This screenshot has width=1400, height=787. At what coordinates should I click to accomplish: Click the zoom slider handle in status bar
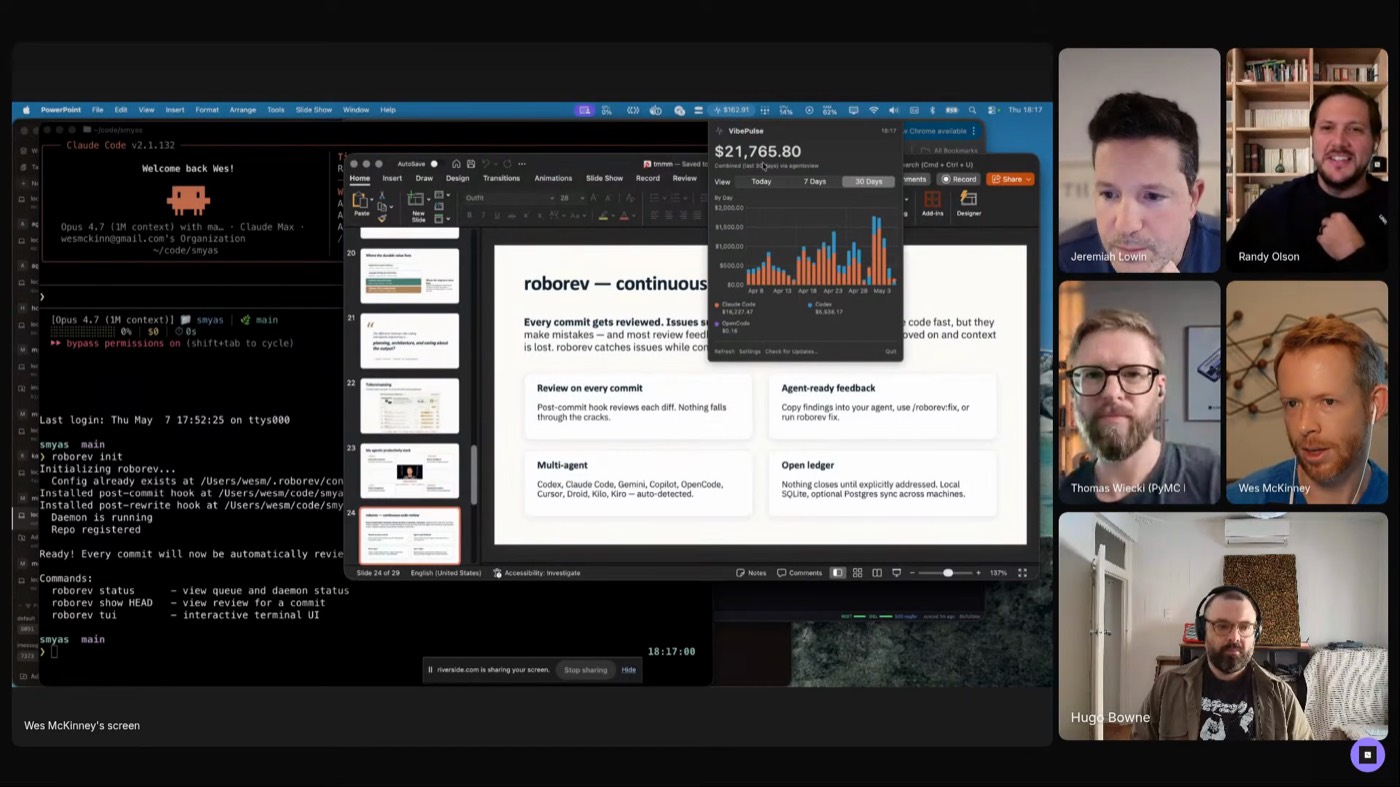pyautogui.click(x=948, y=573)
